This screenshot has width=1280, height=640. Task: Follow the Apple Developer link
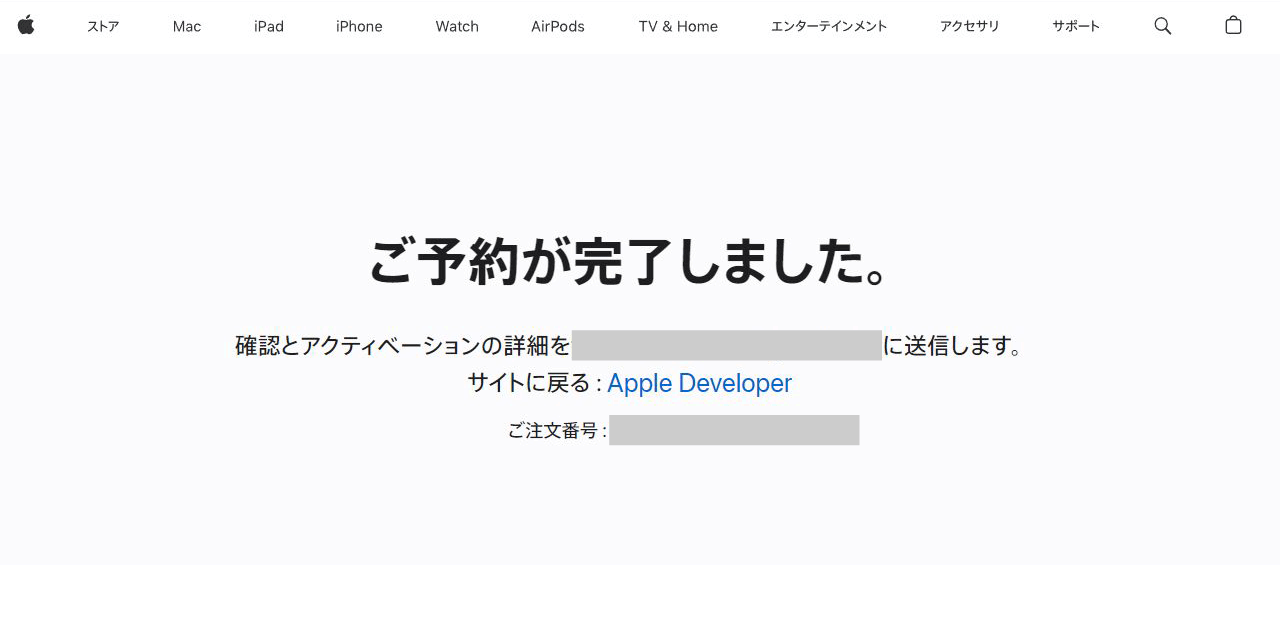[x=699, y=383]
